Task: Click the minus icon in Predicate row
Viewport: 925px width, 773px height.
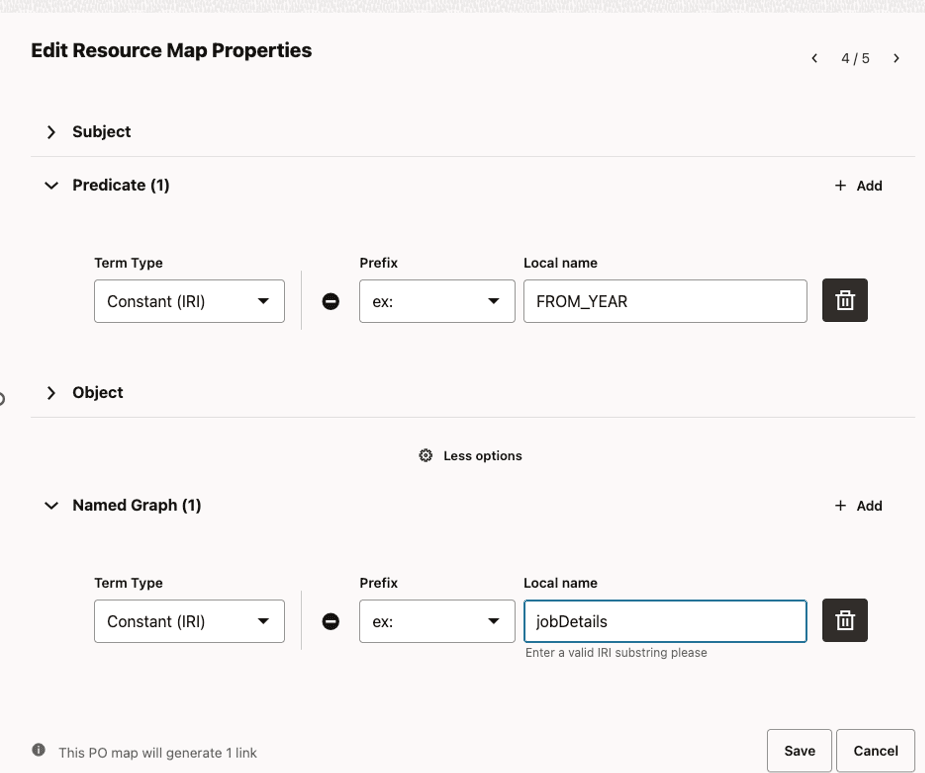Action: tap(331, 301)
